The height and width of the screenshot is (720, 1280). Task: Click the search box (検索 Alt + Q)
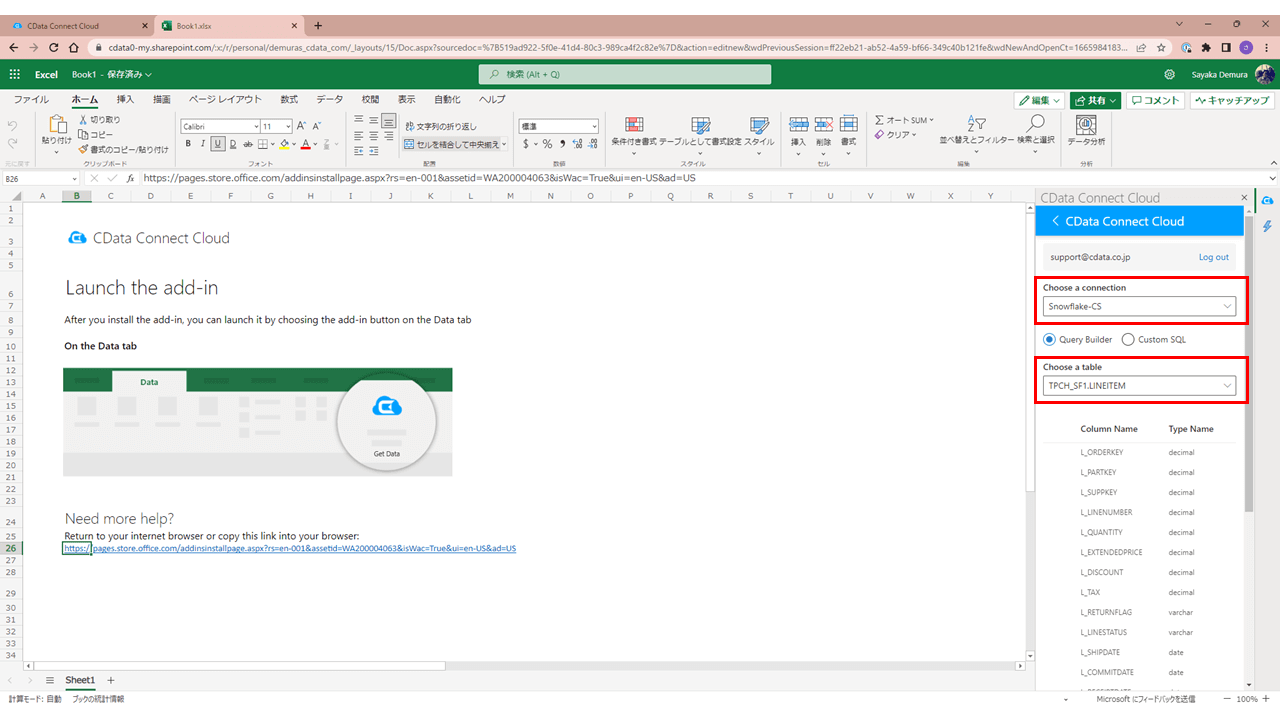(x=625, y=74)
